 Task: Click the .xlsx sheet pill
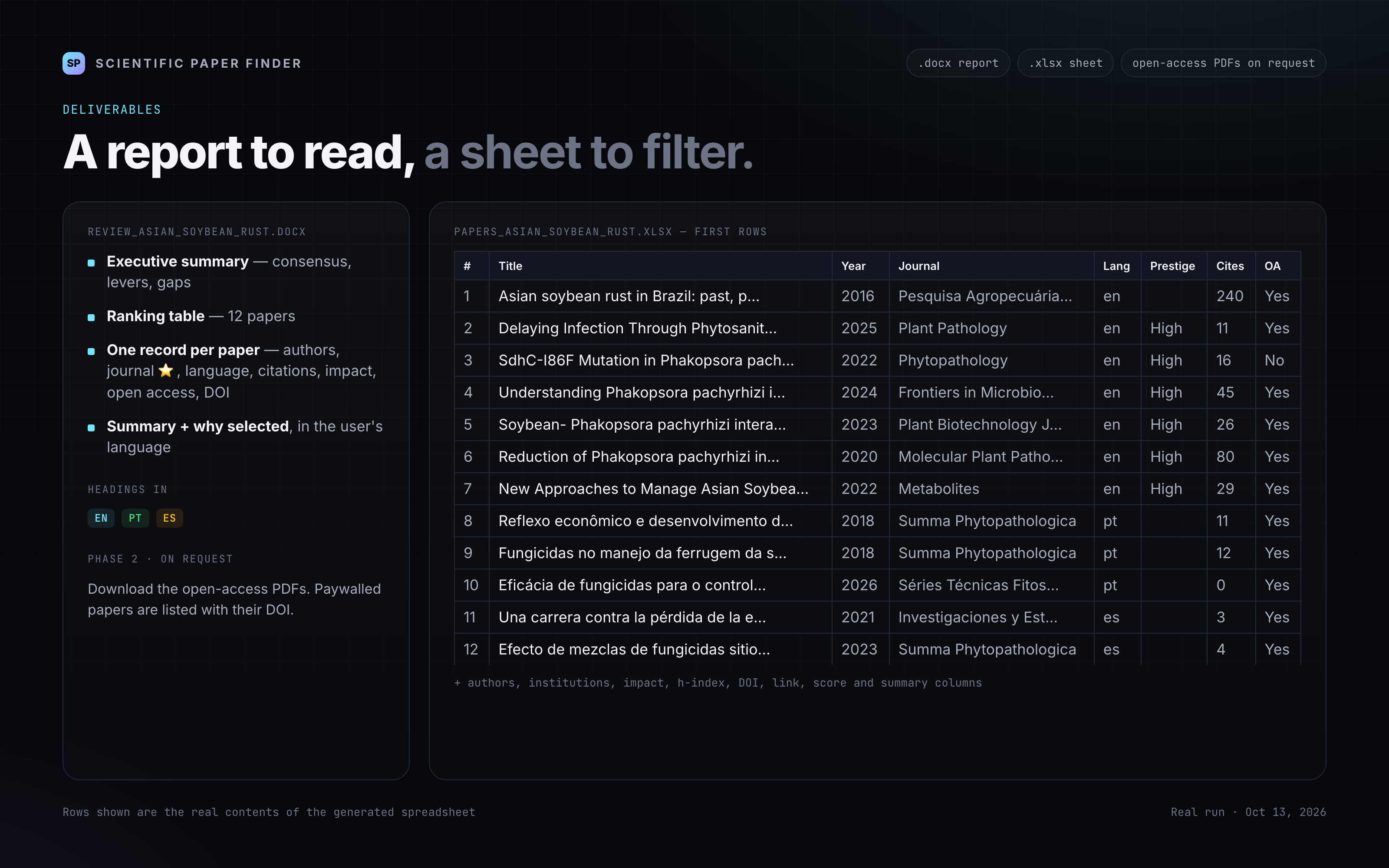(1065, 63)
